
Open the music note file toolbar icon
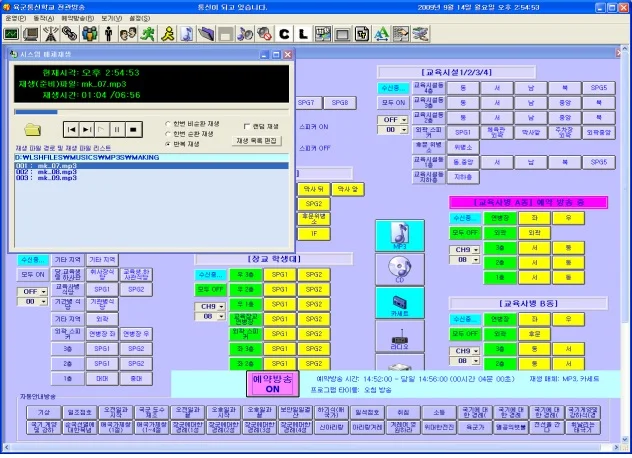186,34
